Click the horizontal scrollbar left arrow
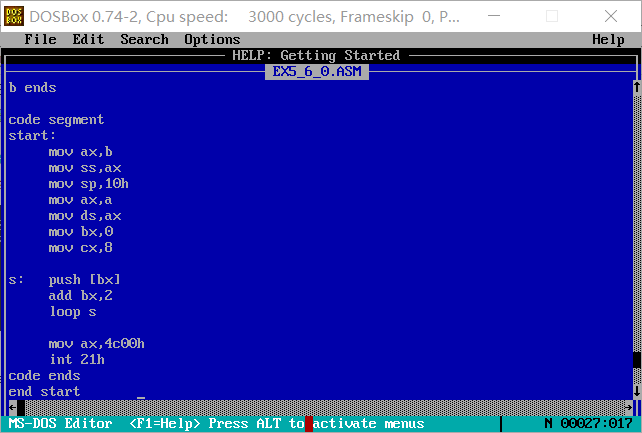The image size is (642, 433). [13, 407]
